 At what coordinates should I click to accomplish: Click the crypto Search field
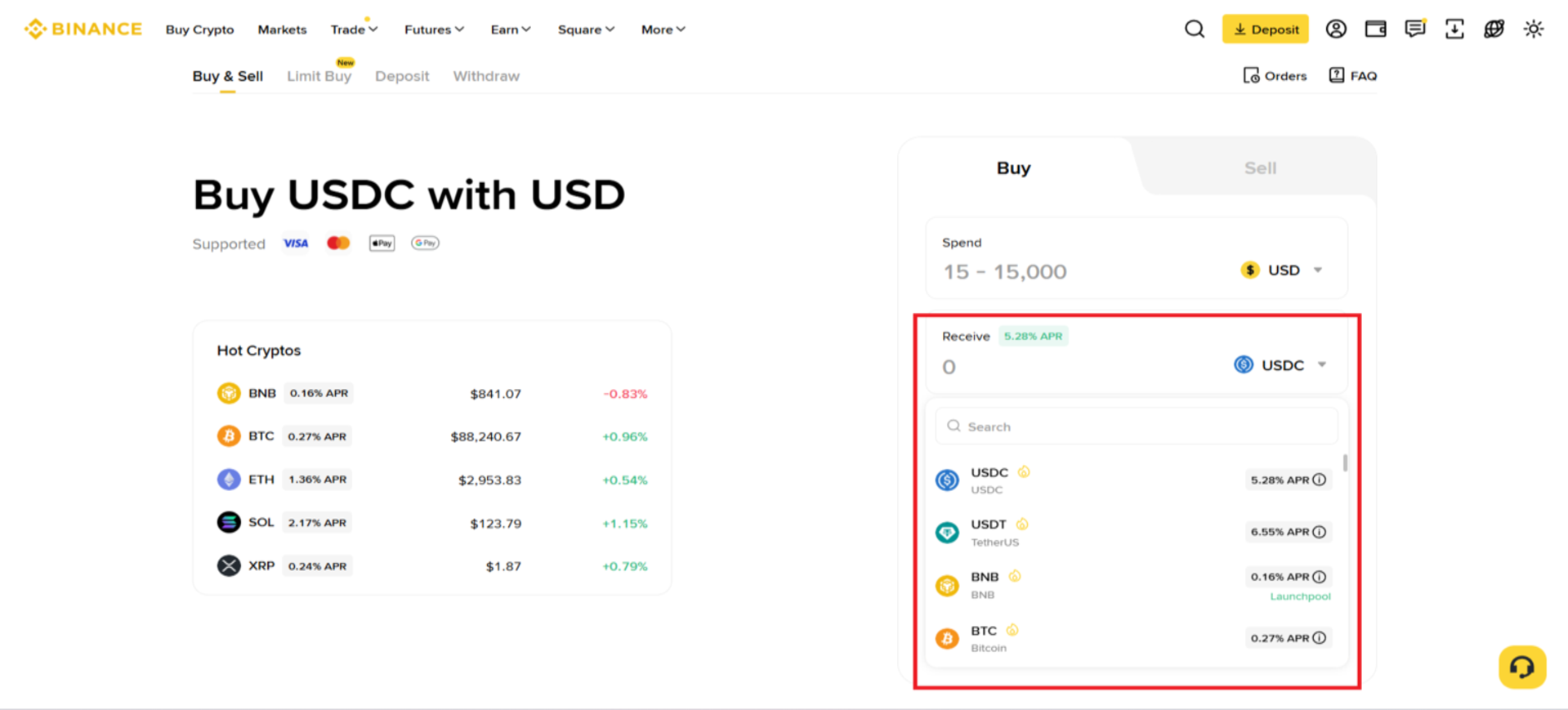pyautogui.click(x=1137, y=426)
